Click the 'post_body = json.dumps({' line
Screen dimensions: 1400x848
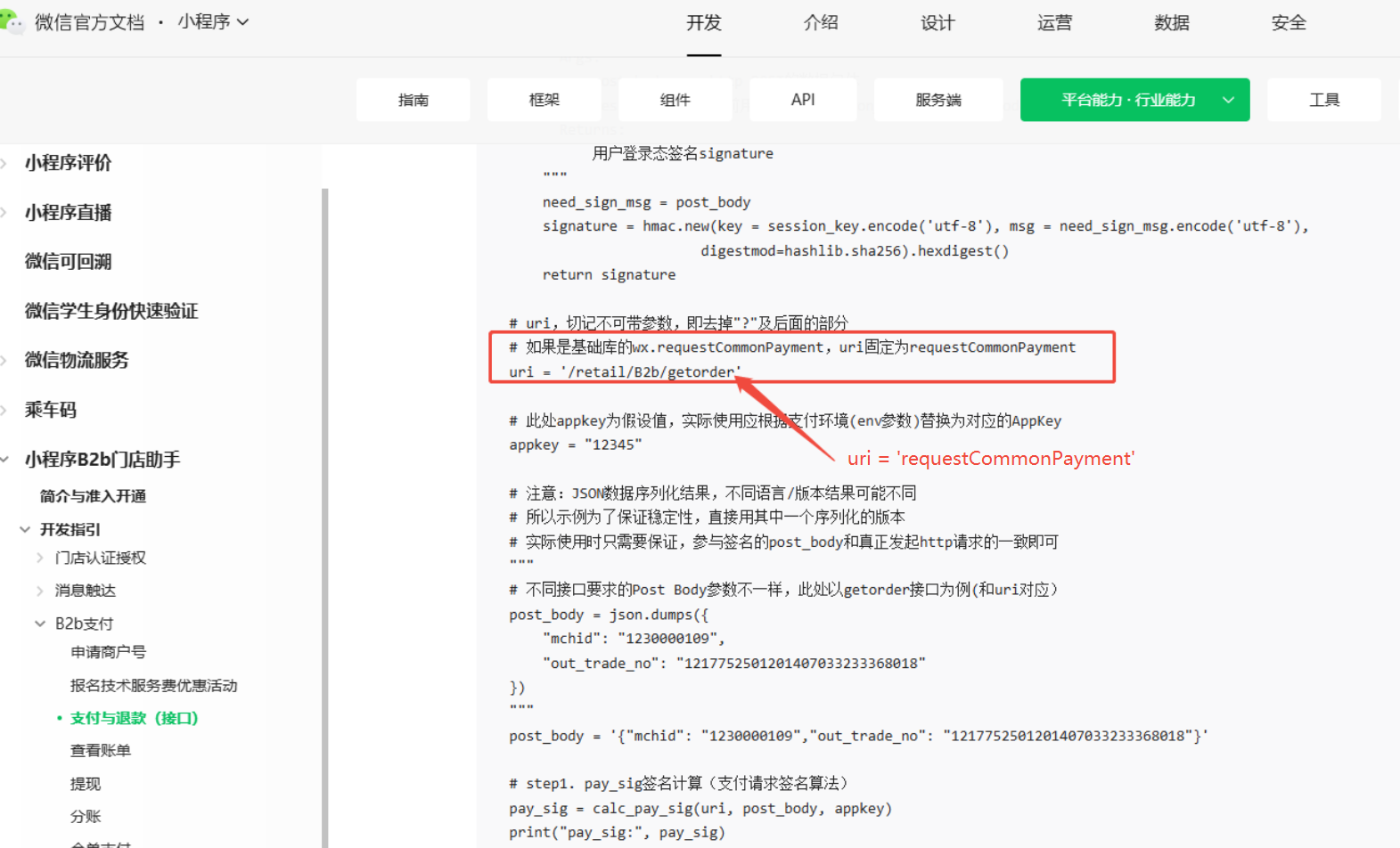pyautogui.click(x=610, y=615)
